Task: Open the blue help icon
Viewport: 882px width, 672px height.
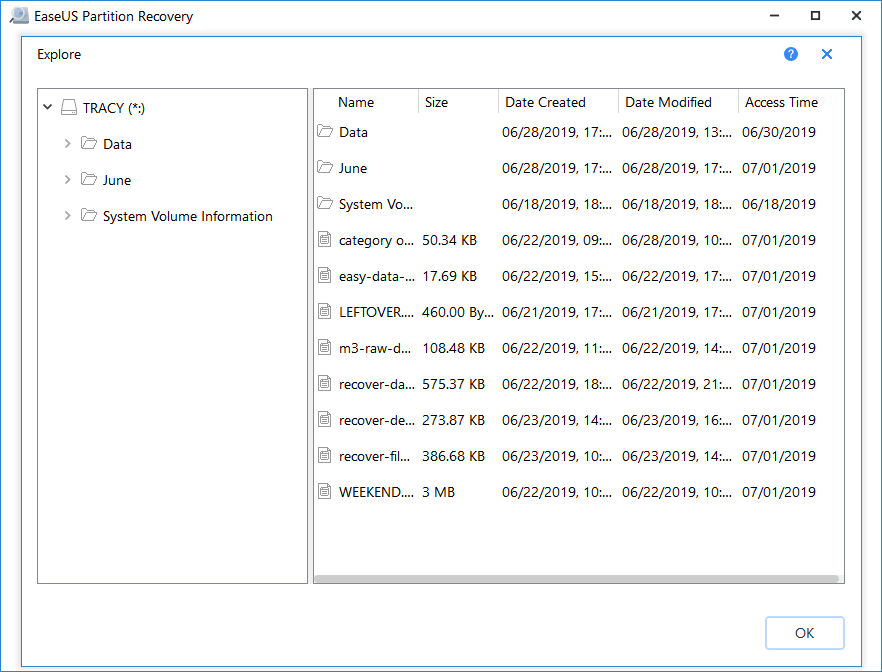Action: pos(791,54)
